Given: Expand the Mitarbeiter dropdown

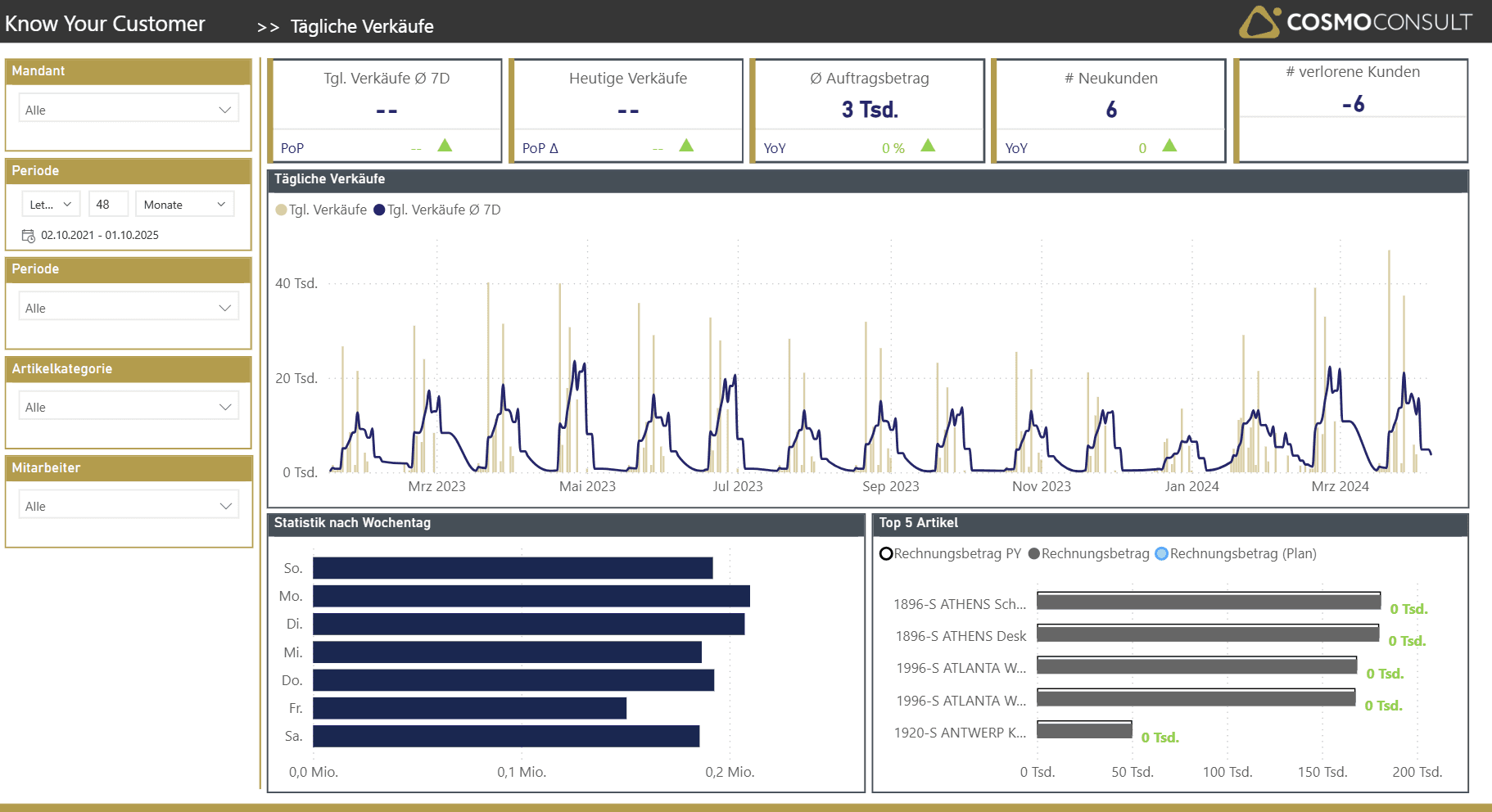Looking at the screenshot, I should [x=129, y=506].
